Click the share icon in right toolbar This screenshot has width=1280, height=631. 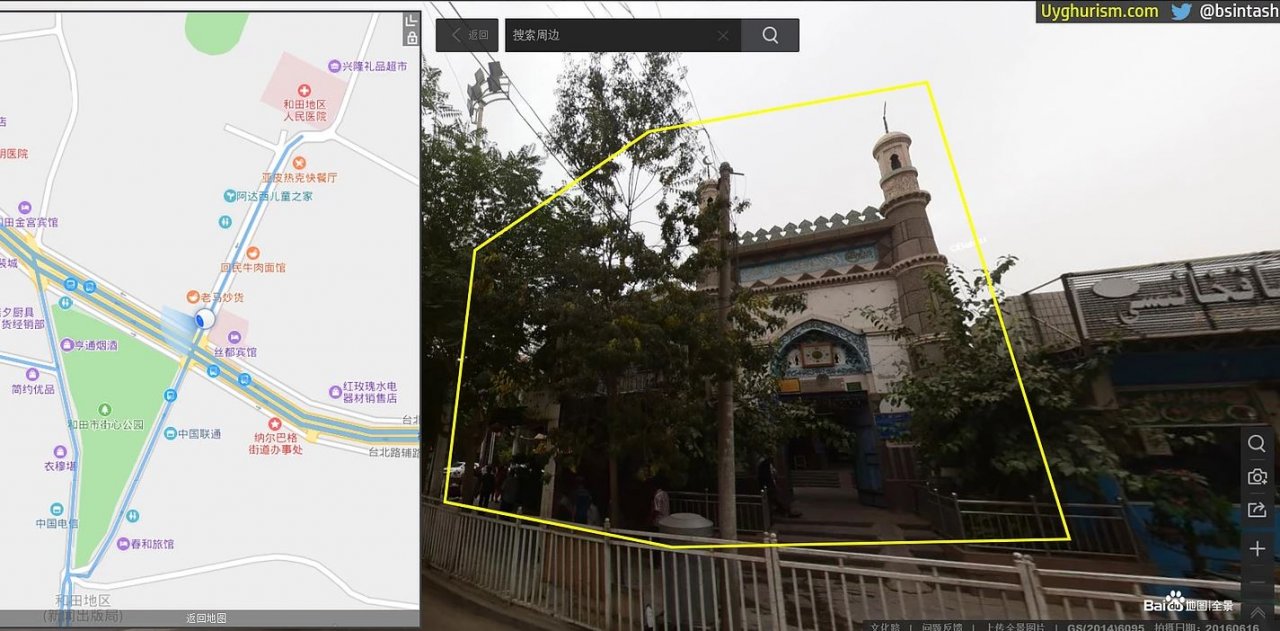click(x=1257, y=511)
